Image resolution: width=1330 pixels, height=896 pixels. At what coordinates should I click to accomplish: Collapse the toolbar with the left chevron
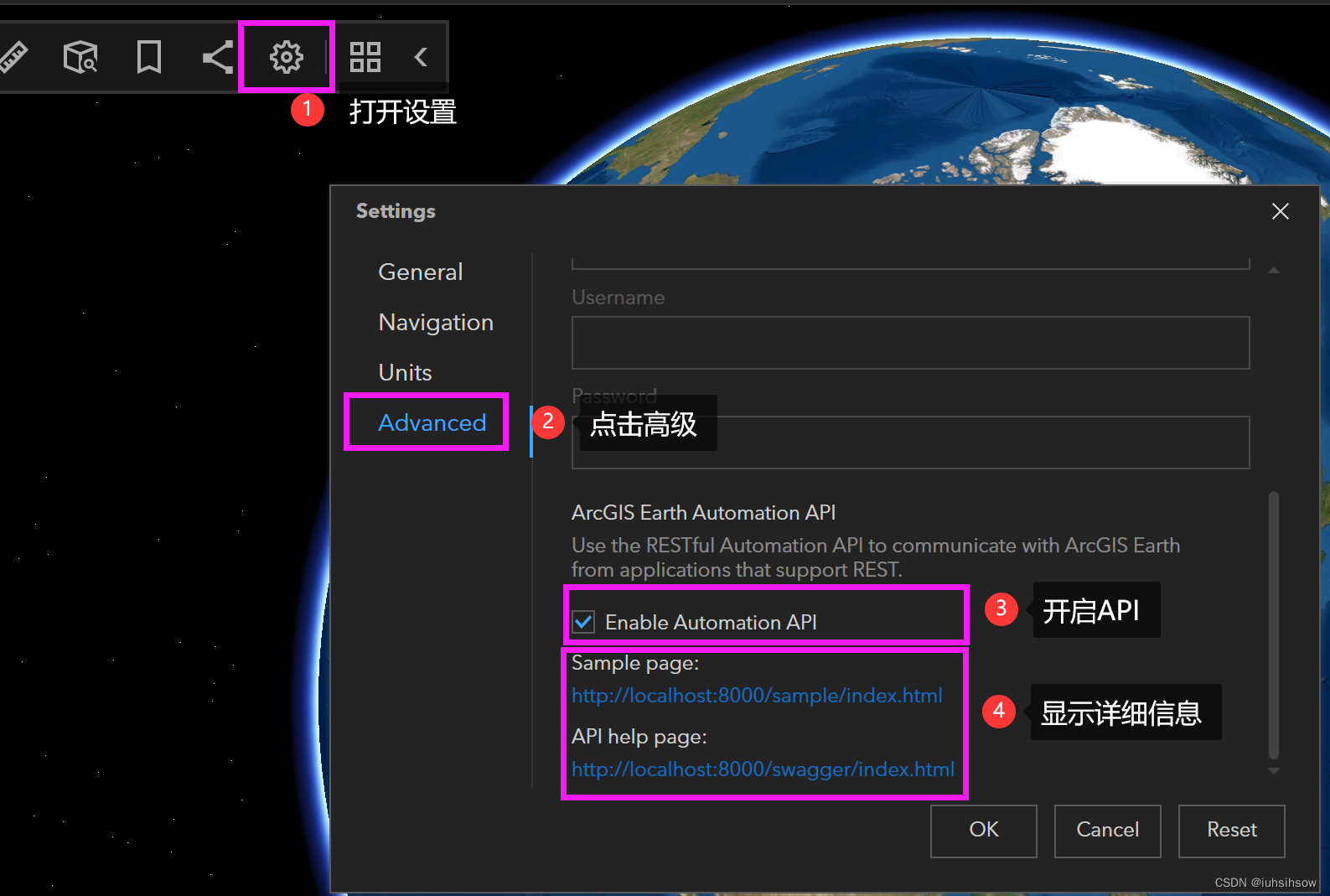(421, 57)
